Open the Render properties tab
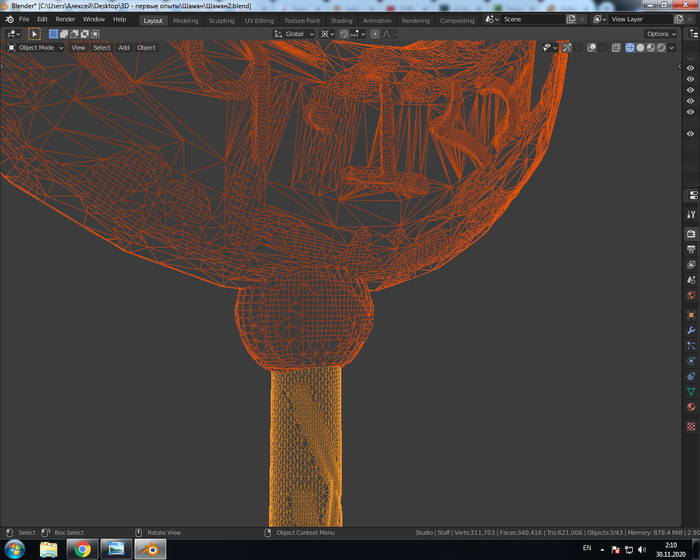 (691, 232)
